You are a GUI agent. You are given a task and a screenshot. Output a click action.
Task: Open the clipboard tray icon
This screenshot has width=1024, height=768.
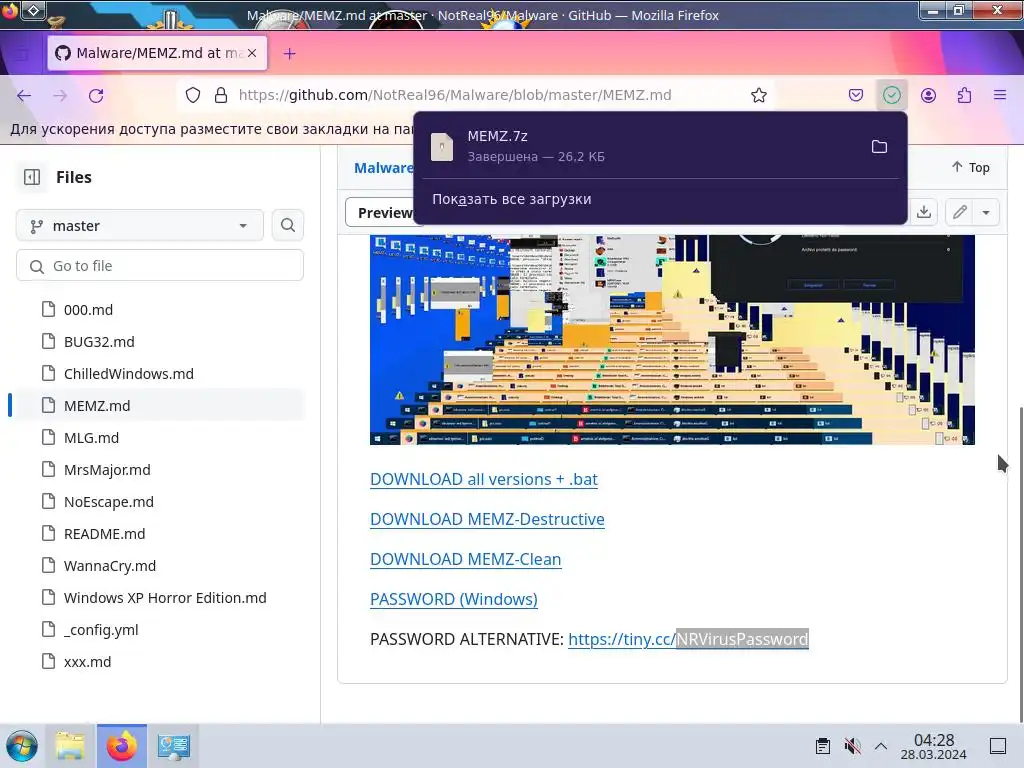(x=823, y=746)
